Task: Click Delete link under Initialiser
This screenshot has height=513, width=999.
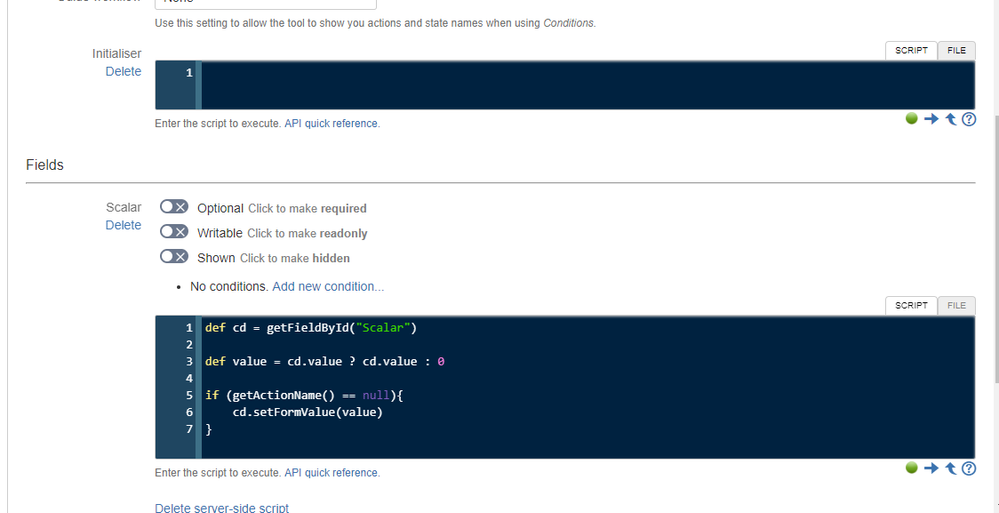Action: point(124,71)
